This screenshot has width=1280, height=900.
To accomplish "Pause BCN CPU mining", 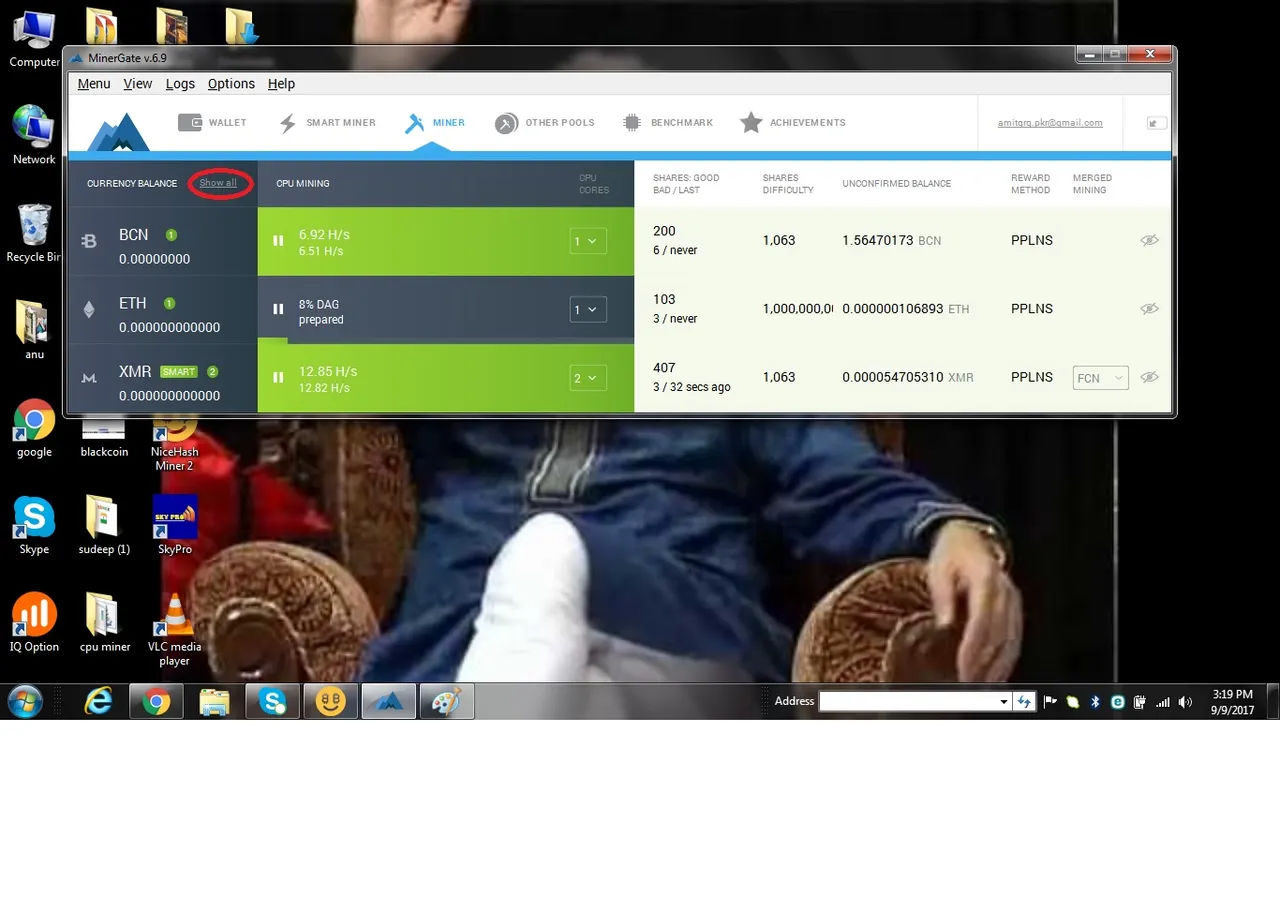I will click(x=279, y=241).
